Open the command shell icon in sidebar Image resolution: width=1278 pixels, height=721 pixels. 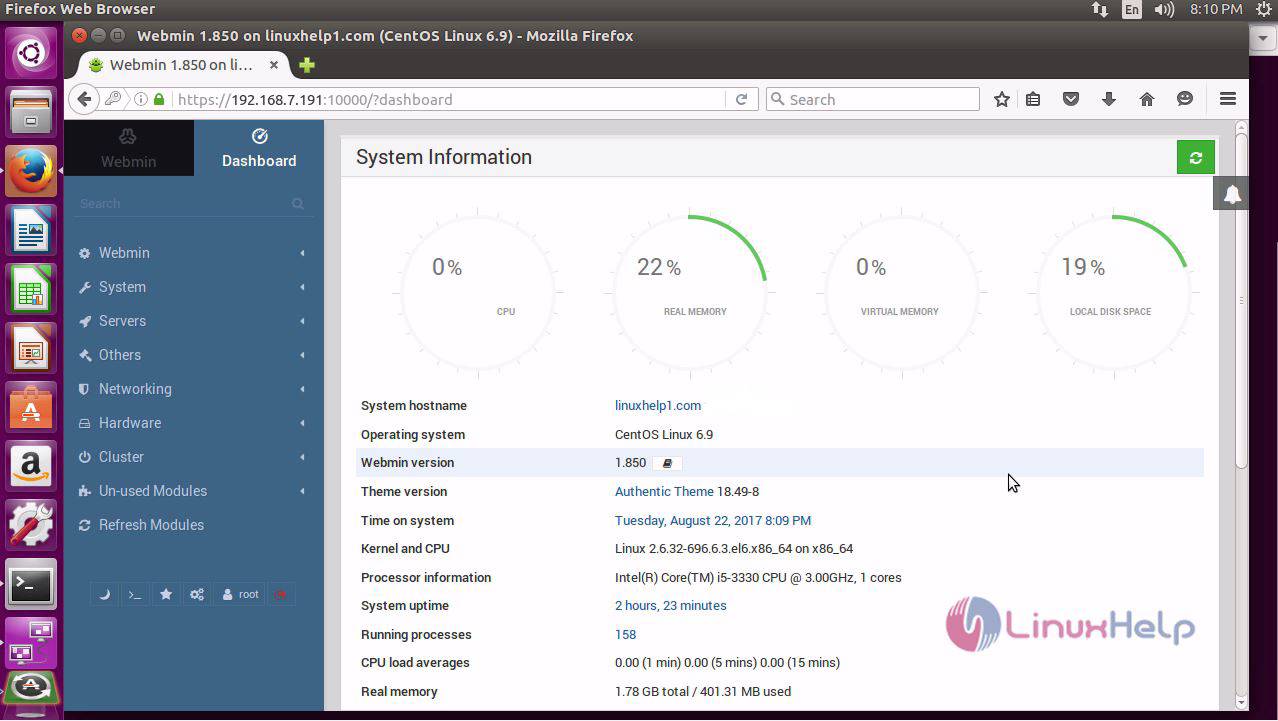(x=135, y=594)
